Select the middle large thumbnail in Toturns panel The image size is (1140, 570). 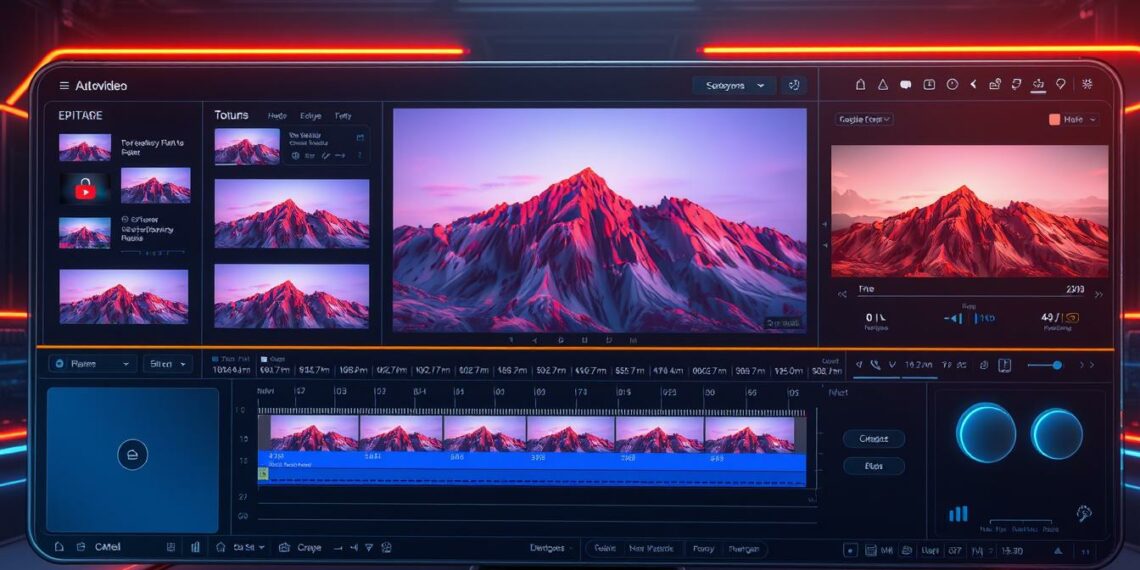coord(292,214)
